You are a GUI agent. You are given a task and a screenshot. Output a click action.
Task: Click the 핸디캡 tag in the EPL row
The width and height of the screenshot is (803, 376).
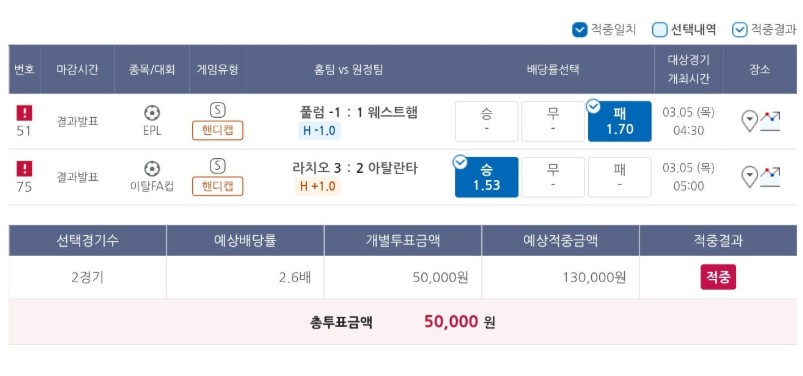pyautogui.click(x=218, y=130)
